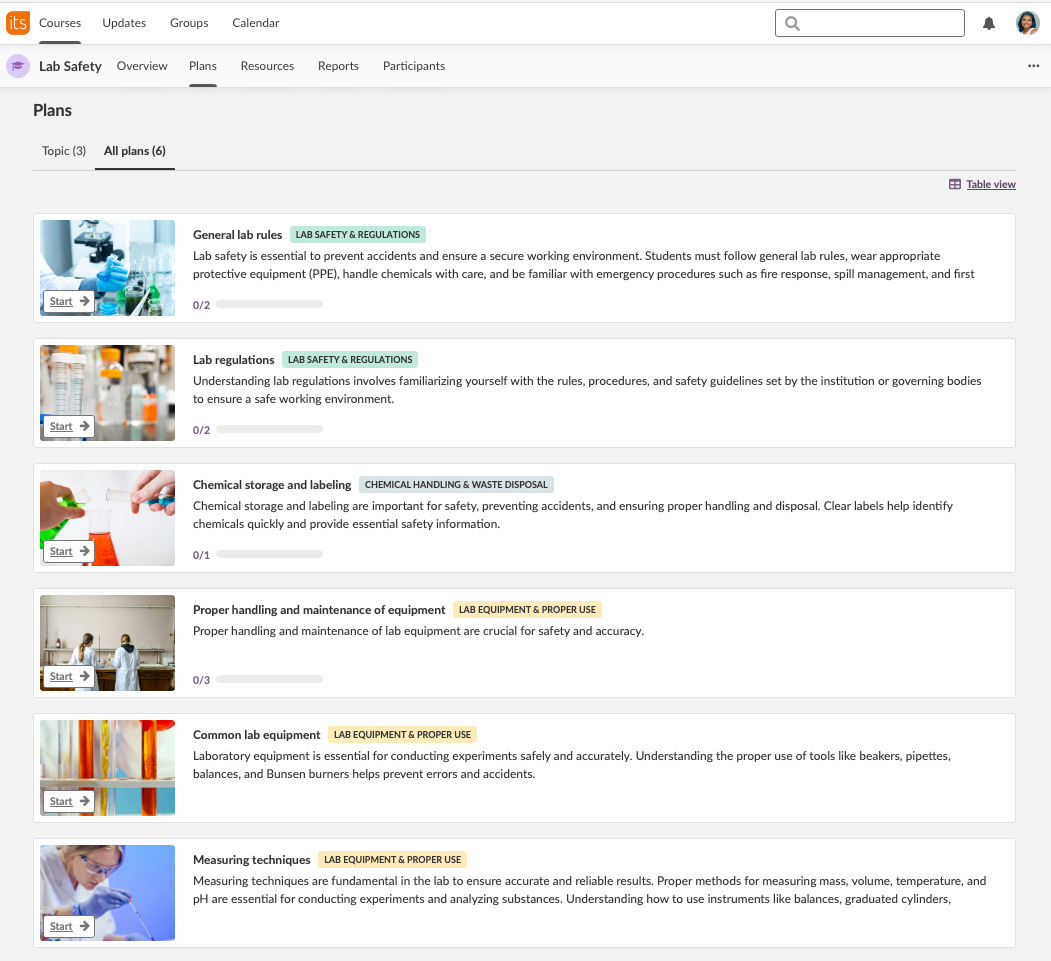Open the notifications bell
Image resolution: width=1051 pixels, height=961 pixels.
989,24
